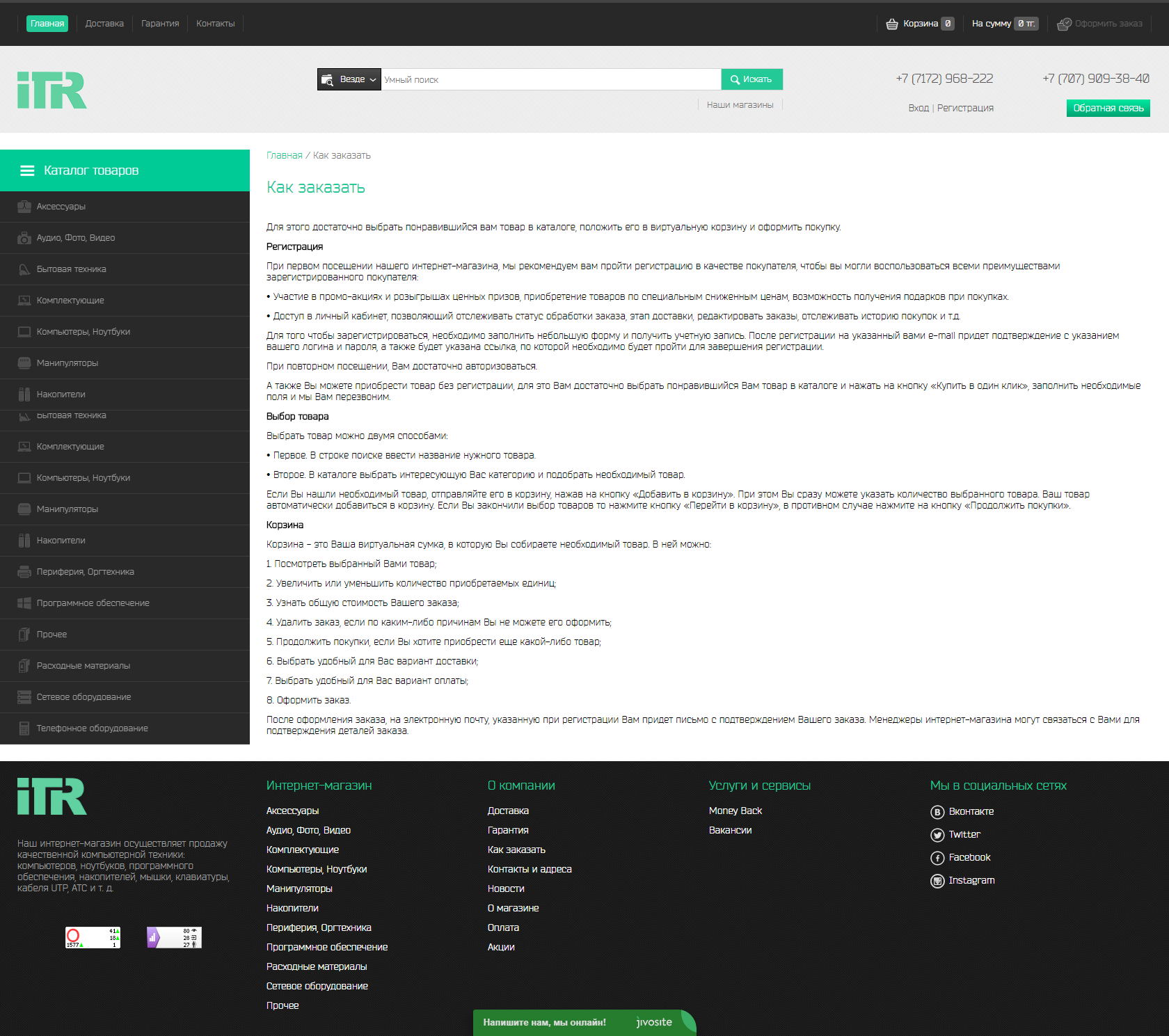Click the printer icon for Периферия, Оргтехника
Image resolution: width=1169 pixels, height=1036 pixels.
pyautogui.click(x=24, y=572)
